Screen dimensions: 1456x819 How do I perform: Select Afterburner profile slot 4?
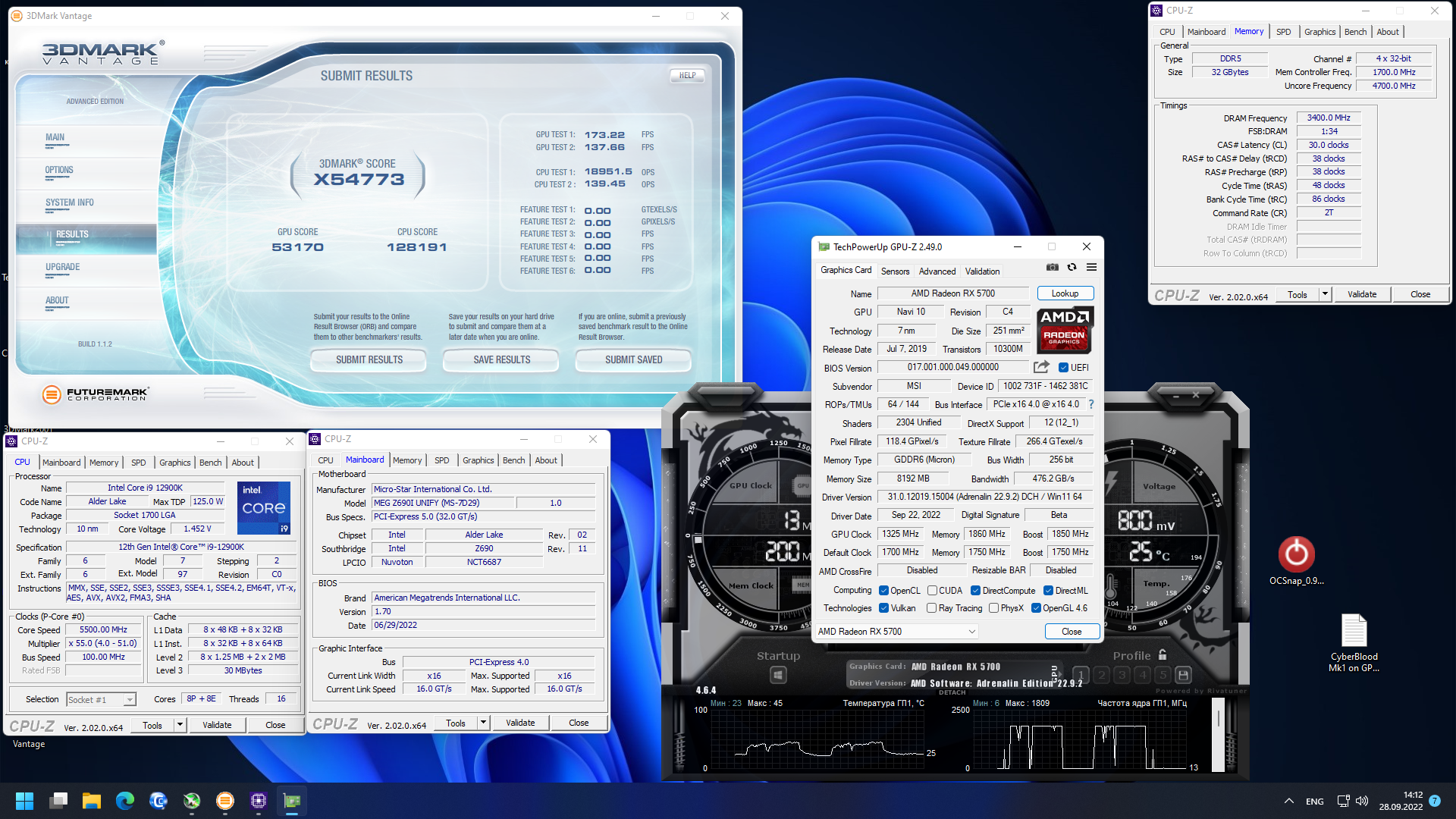tap(1142, 675)
